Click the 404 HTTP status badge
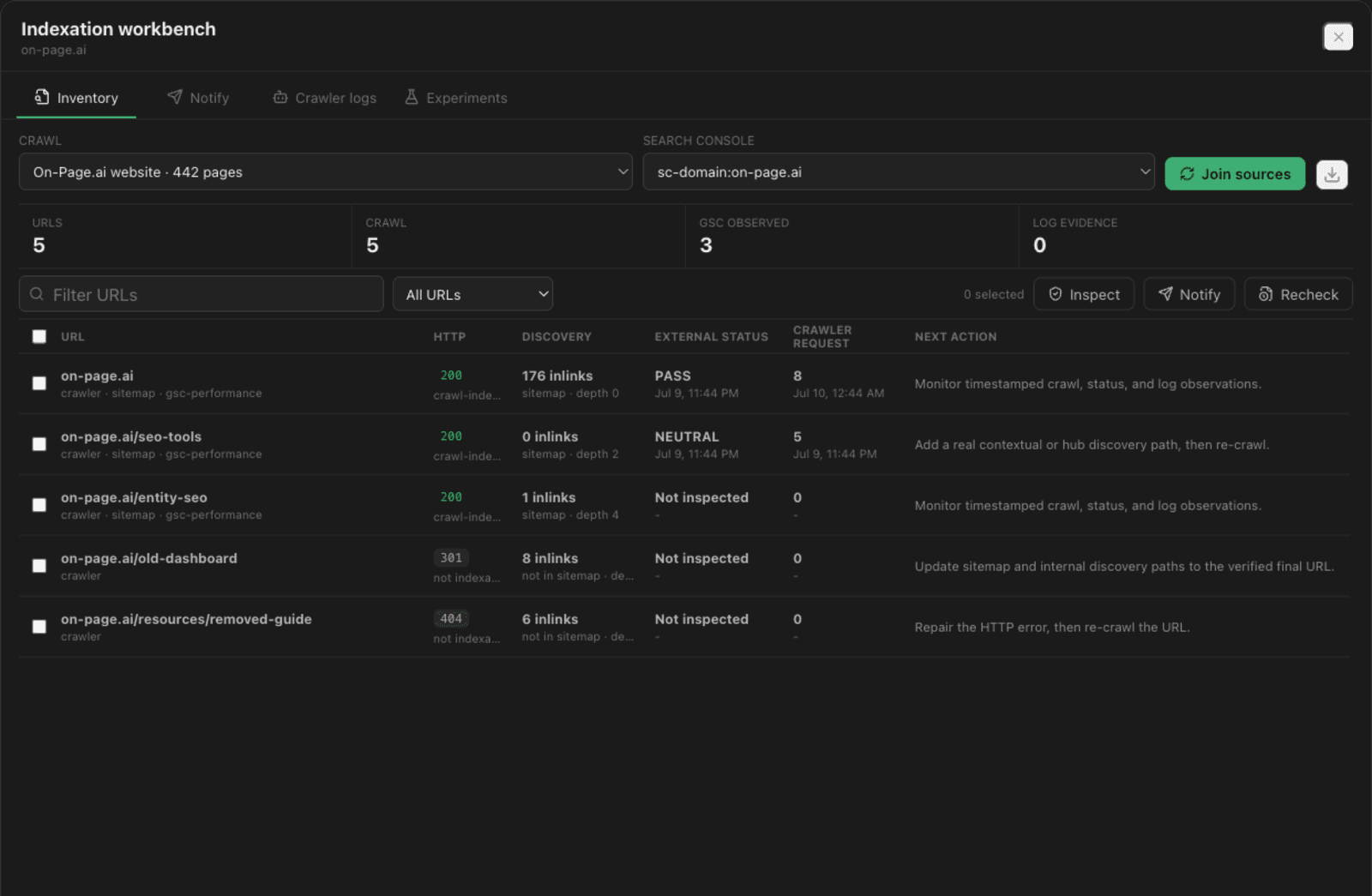Image resolution: width=1372 pixels, height=896 pixels. click(x=451, y=618)
